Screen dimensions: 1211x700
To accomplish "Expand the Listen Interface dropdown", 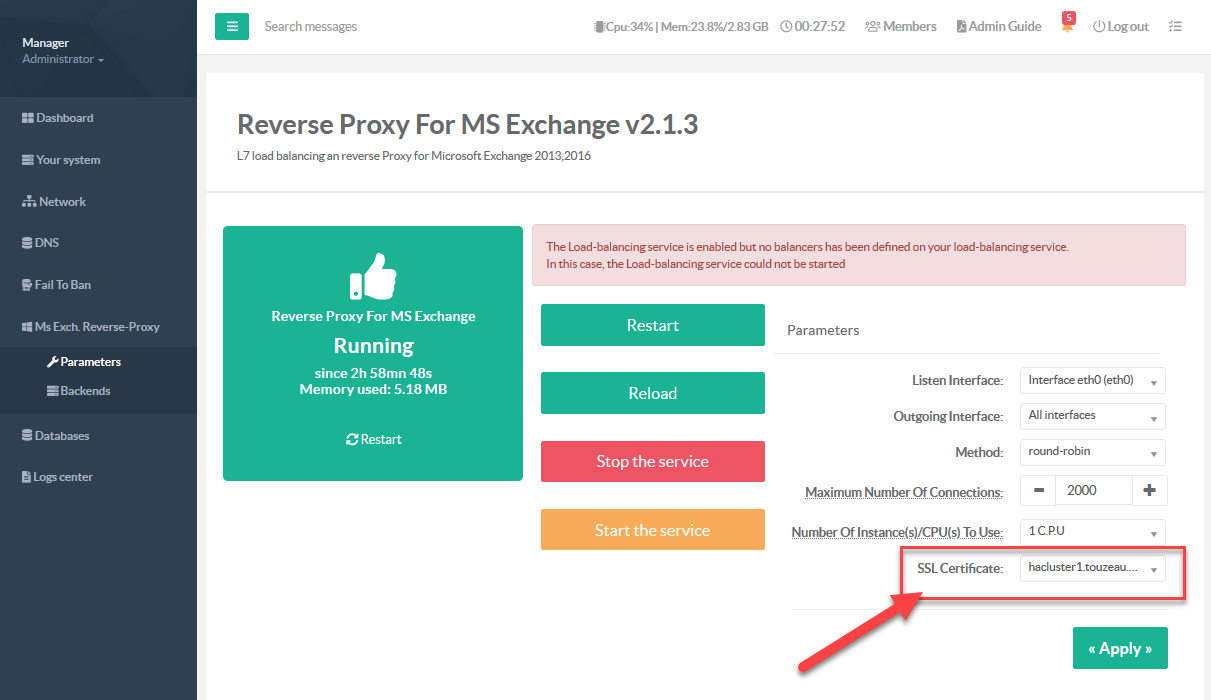I will 1092,381.
